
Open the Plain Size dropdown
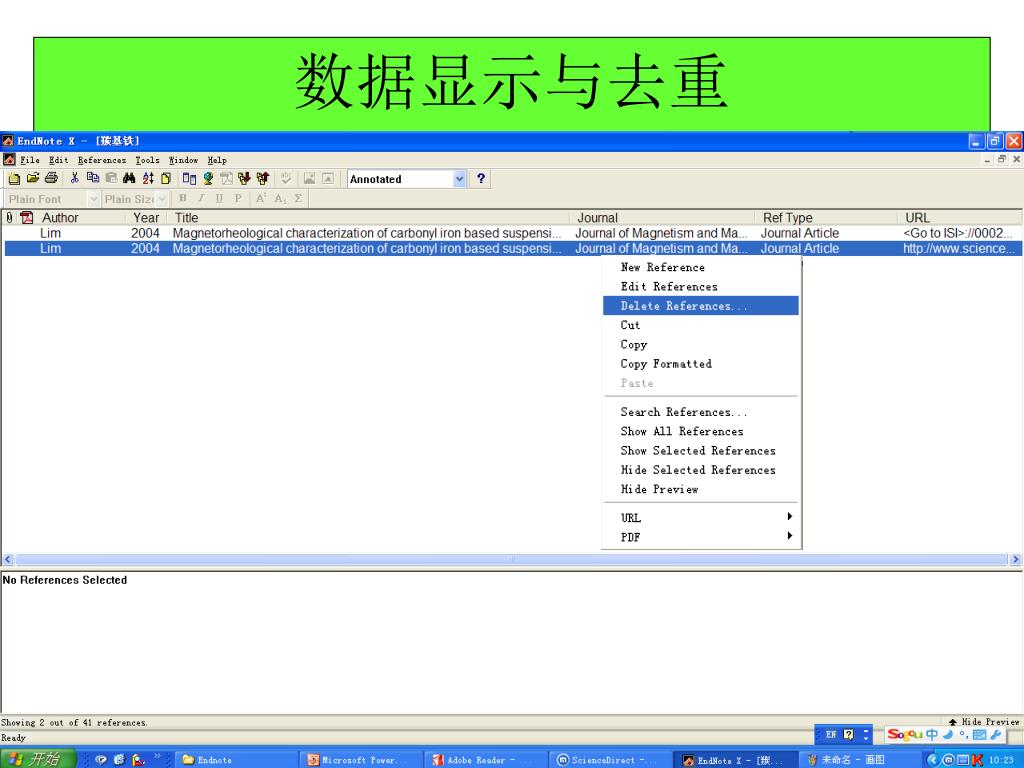(x=162, y=199)
